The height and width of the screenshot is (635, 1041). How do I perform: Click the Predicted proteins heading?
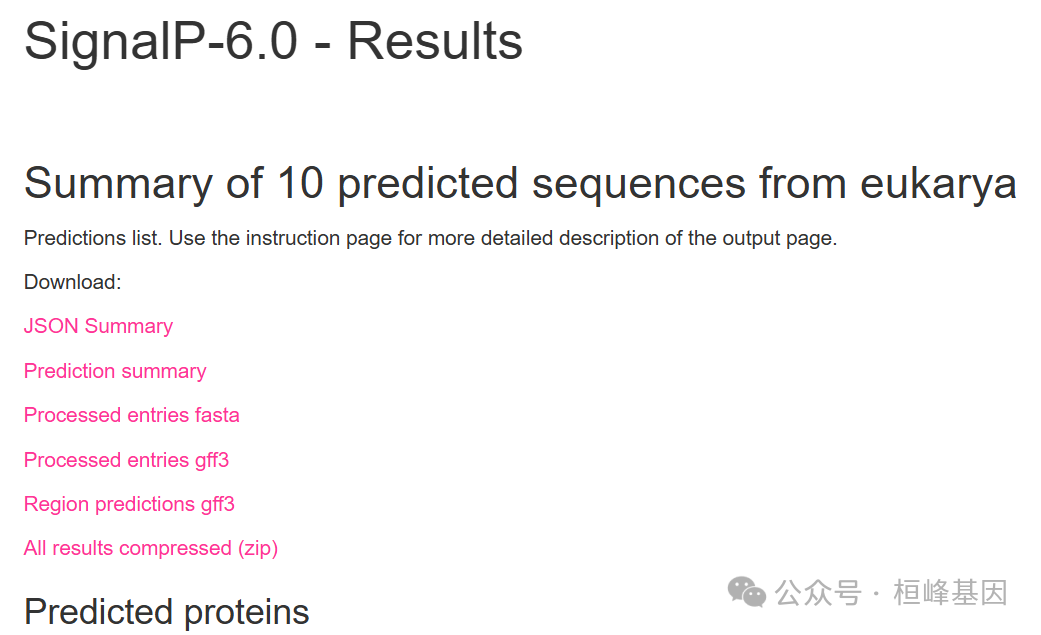coord(166,611)
